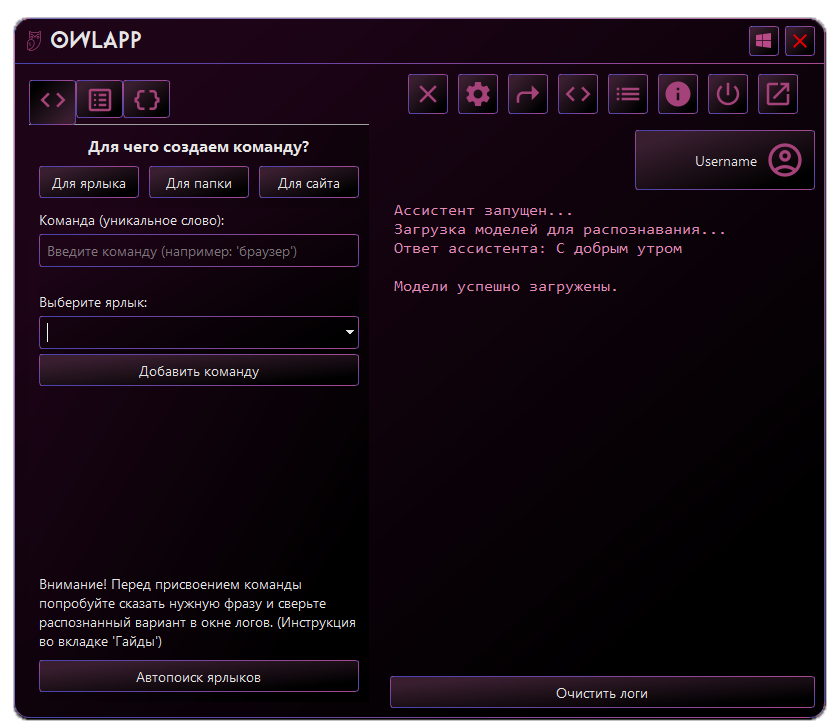838x727 pixels.
Task: Open the list icon in top toolbar
Action: pos(628,94)
